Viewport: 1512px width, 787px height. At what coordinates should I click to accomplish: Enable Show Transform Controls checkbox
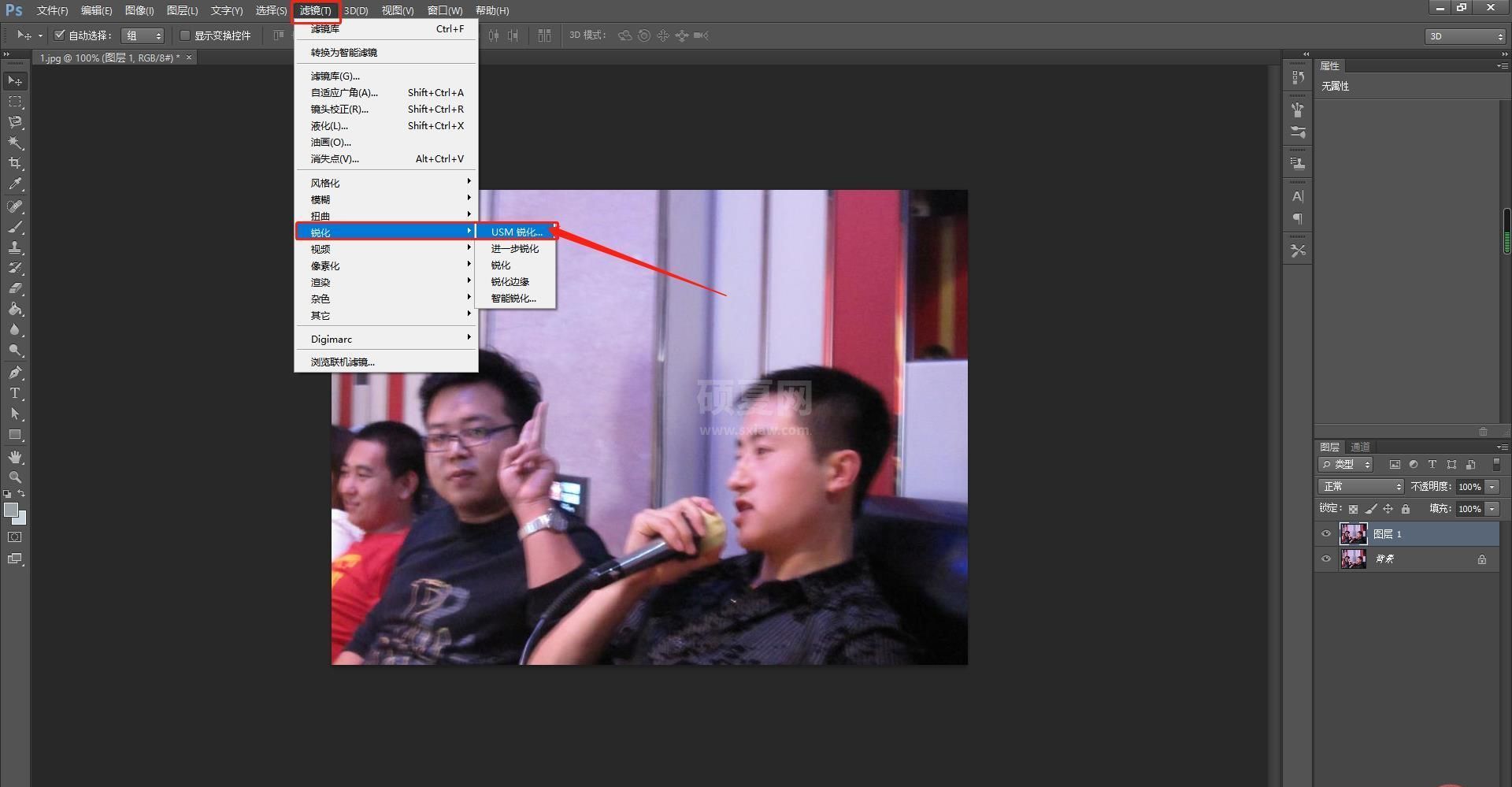coord(185,35)
